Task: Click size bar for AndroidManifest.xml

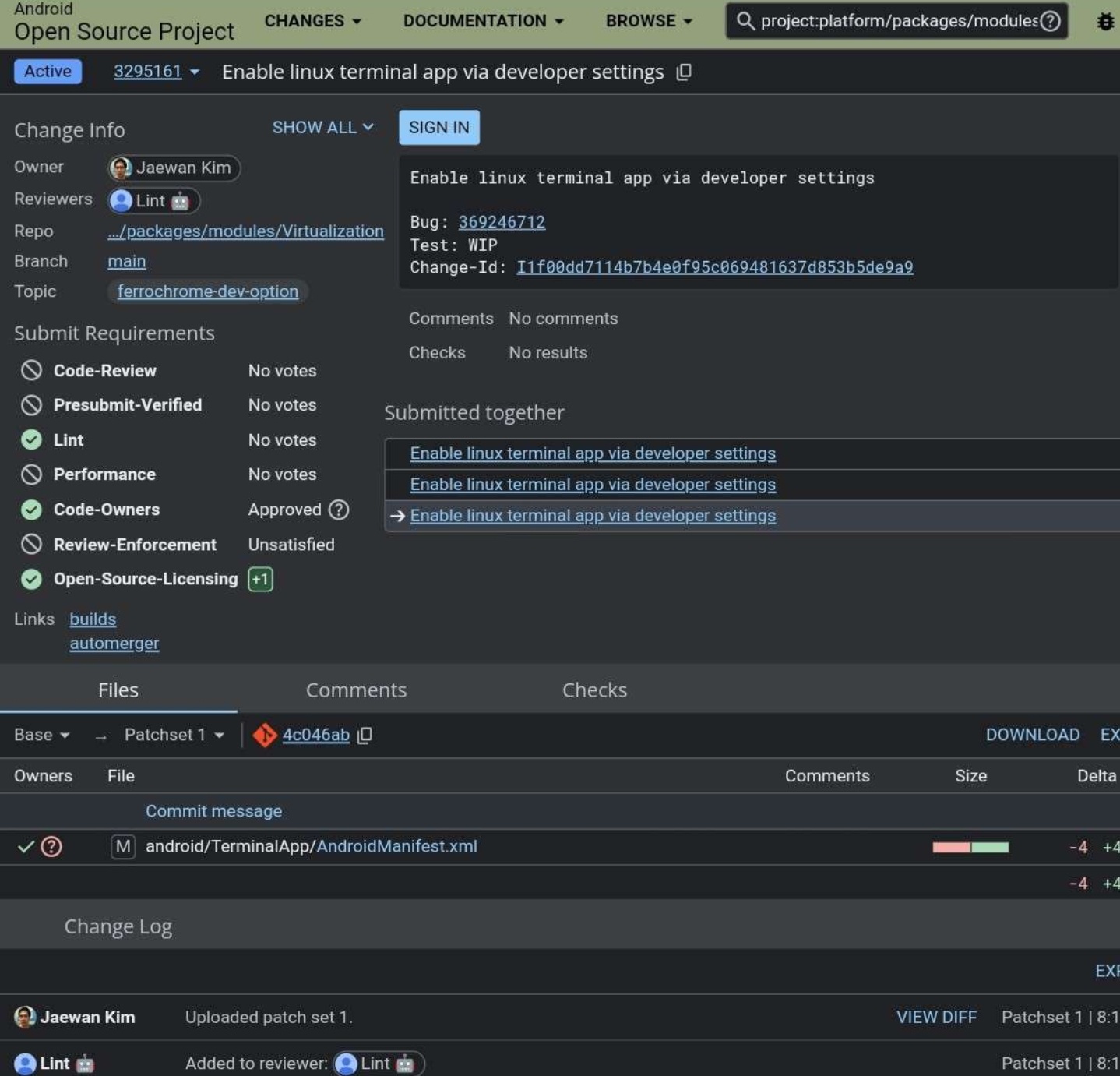Action: coord(970,847)
